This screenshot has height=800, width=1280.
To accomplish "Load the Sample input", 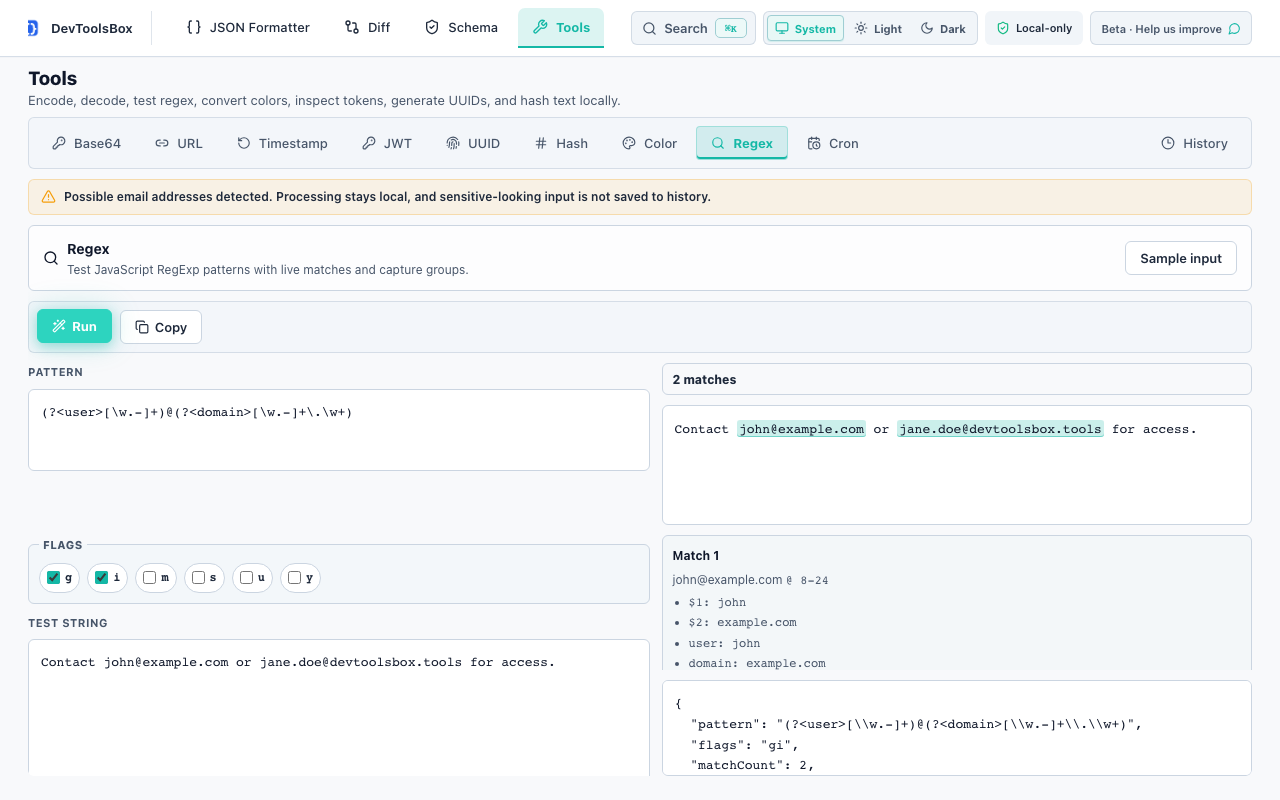I will click(1181, 258).
